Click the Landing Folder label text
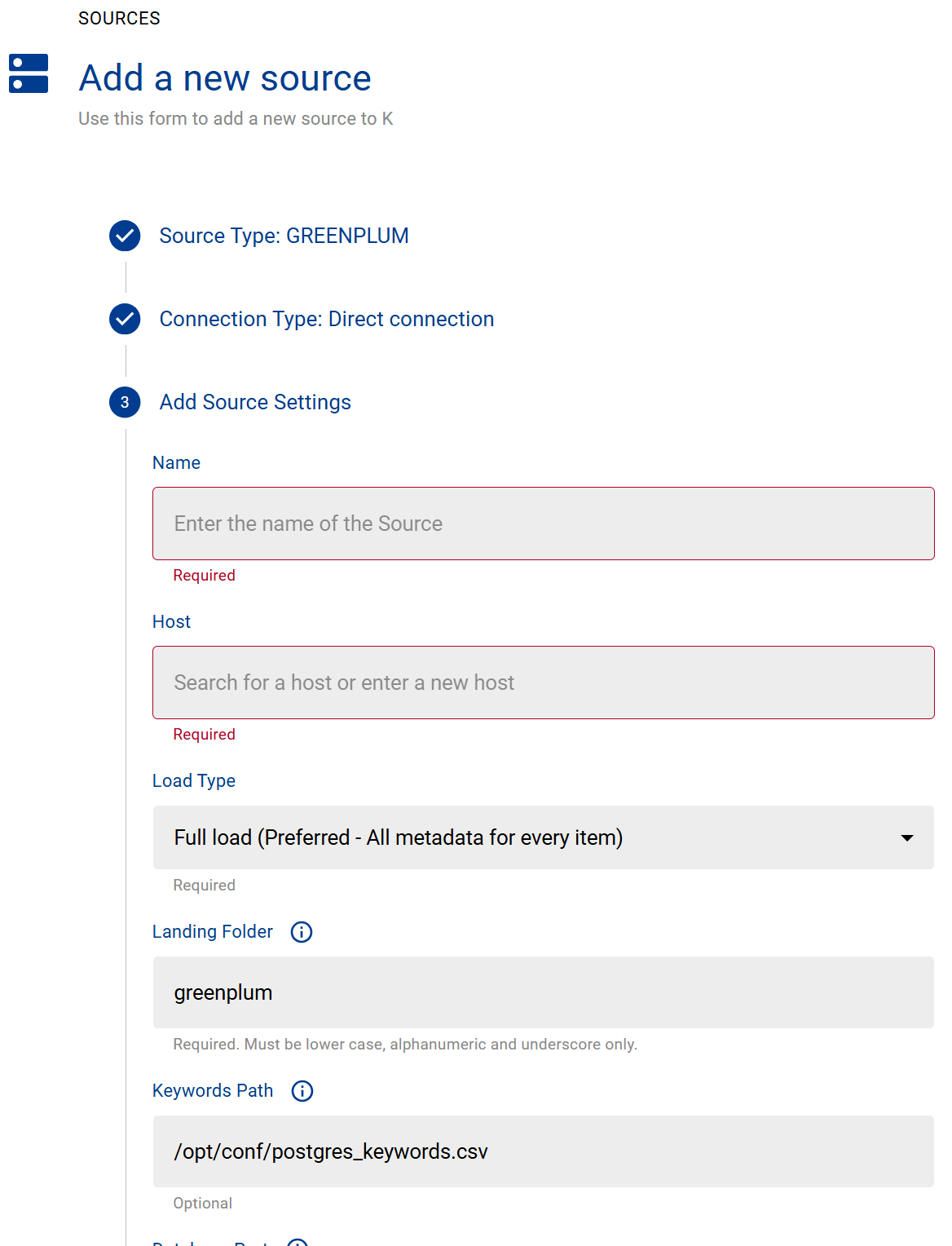Image resolution: width=952 pixels, height=1246 pixels. (x=212, y=931)
